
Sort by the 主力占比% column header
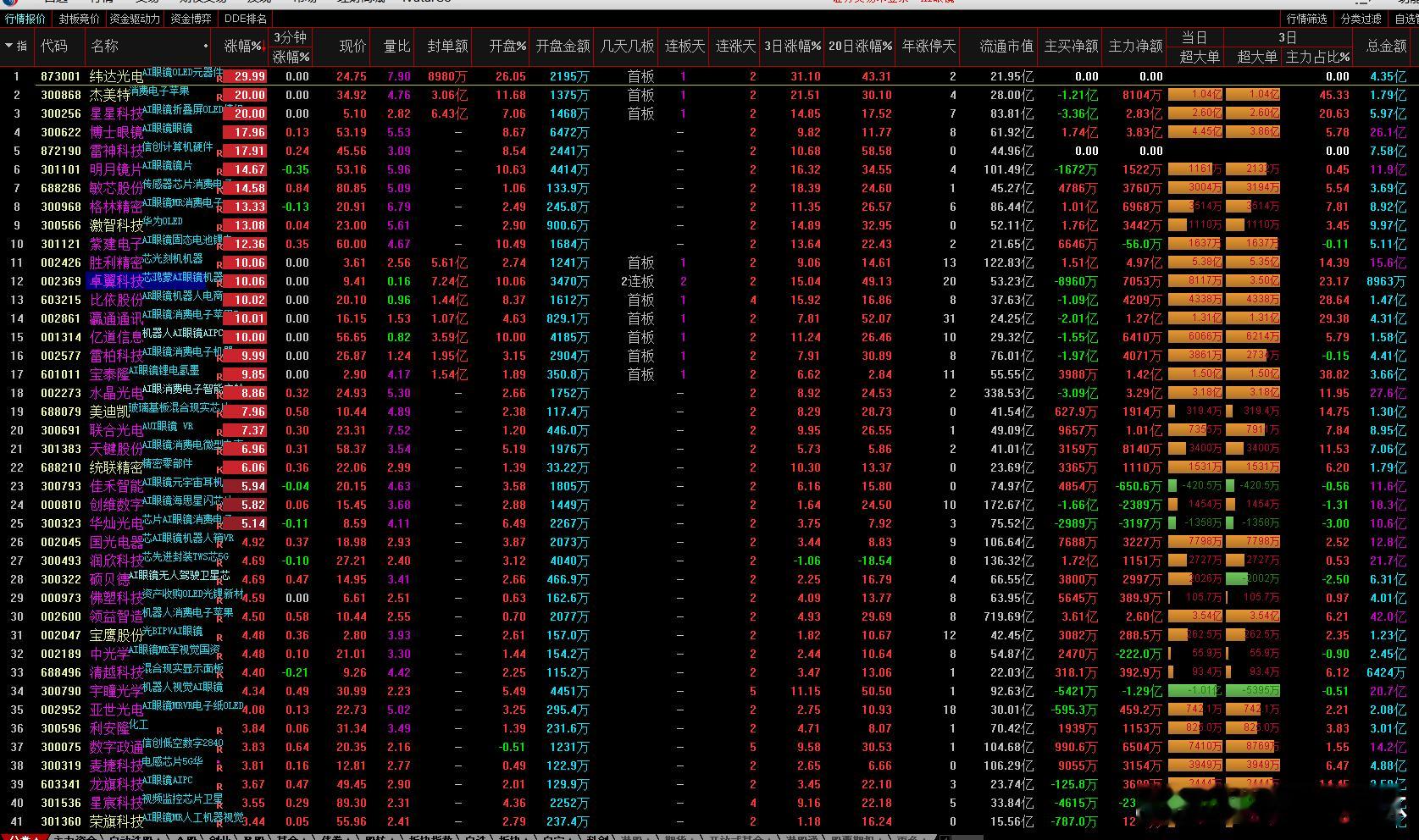[1317, 57]
